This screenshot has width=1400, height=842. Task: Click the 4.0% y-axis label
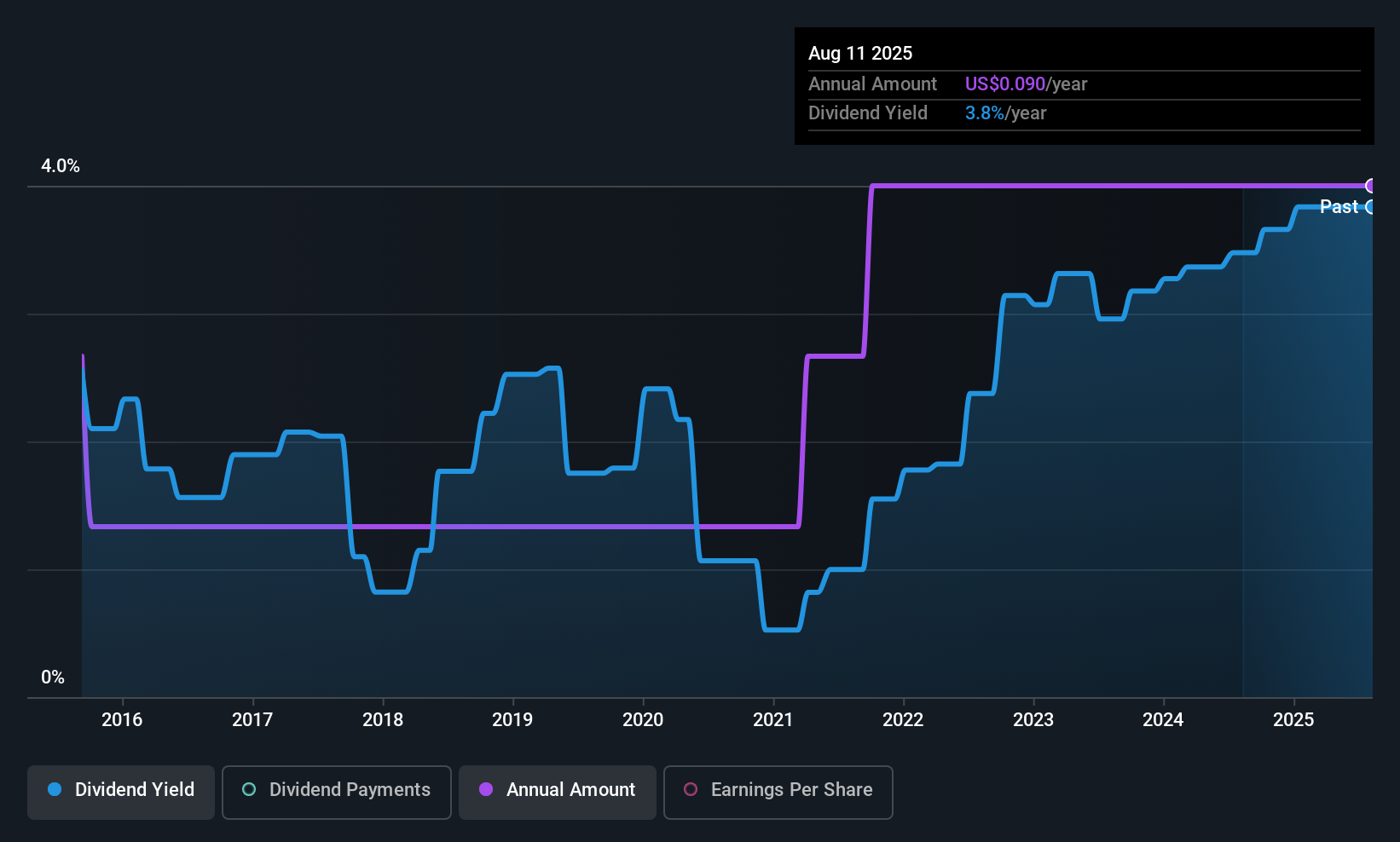61,166
